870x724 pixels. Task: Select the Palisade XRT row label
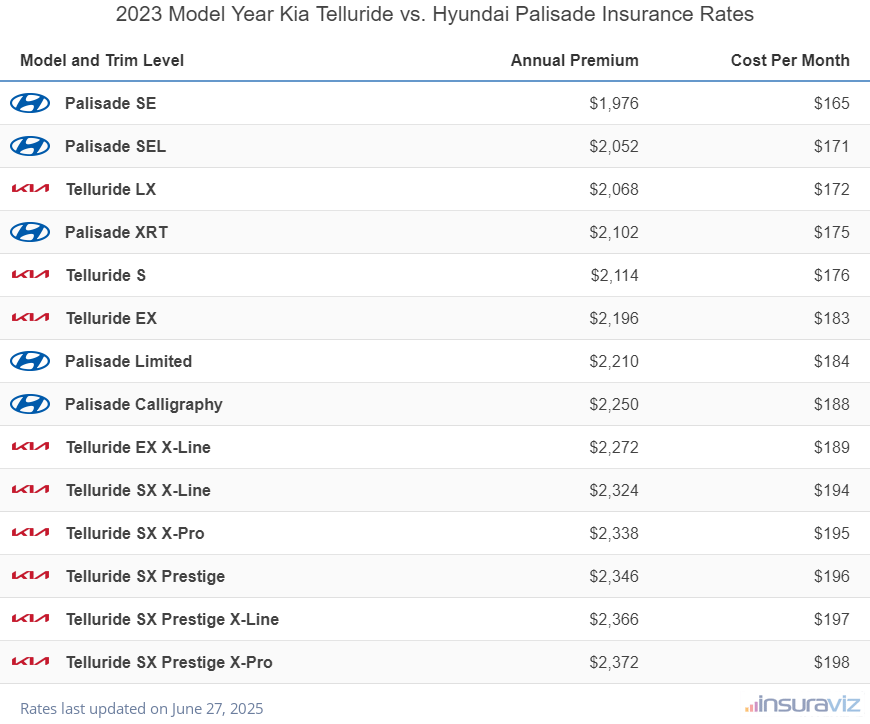[117, 232]
